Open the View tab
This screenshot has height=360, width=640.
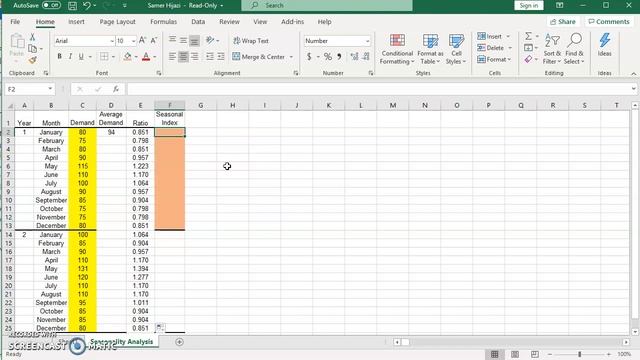(260, 22)
